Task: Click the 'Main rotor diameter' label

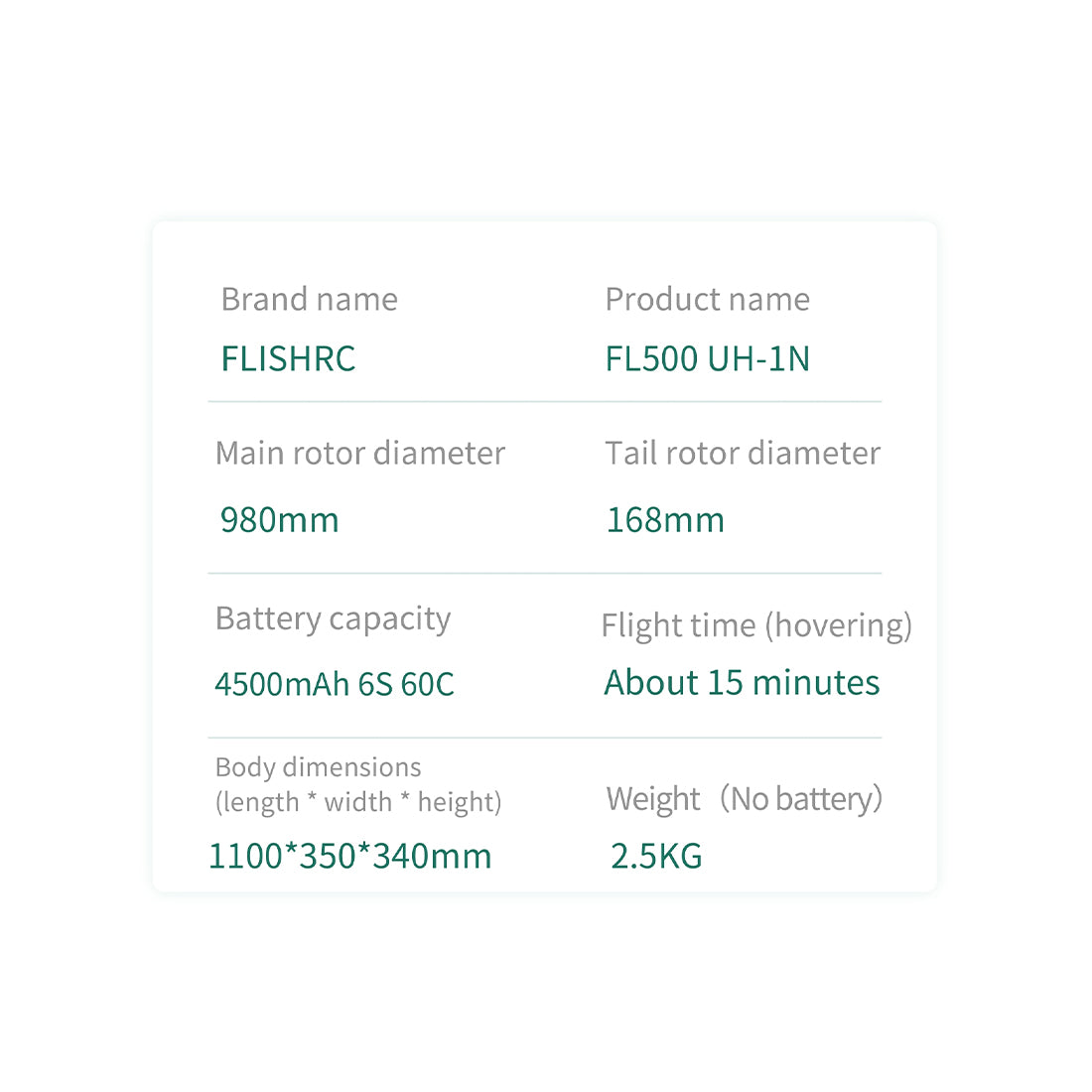Action: (x=360, y=454)
